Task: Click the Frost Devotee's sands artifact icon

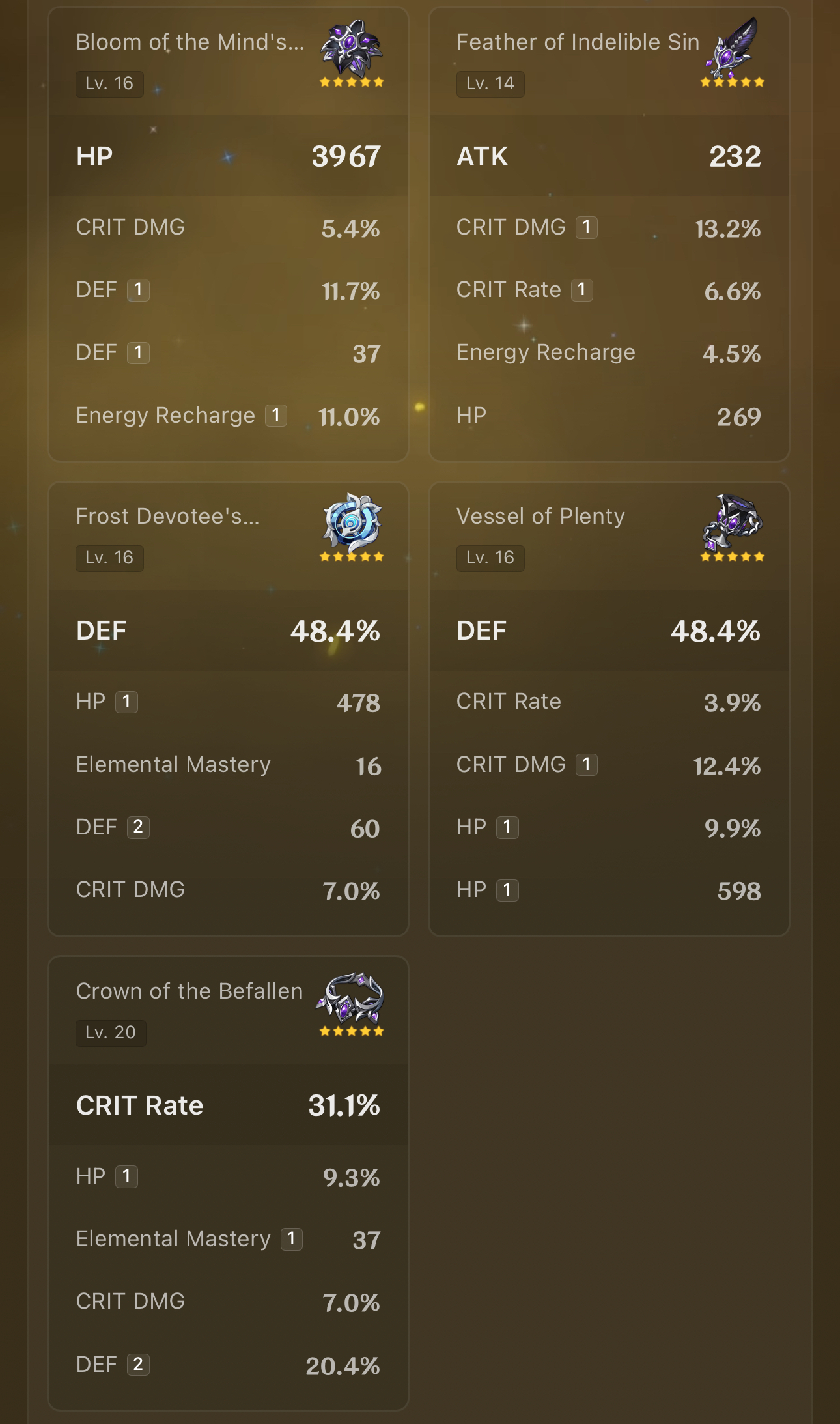Action: 352,520
